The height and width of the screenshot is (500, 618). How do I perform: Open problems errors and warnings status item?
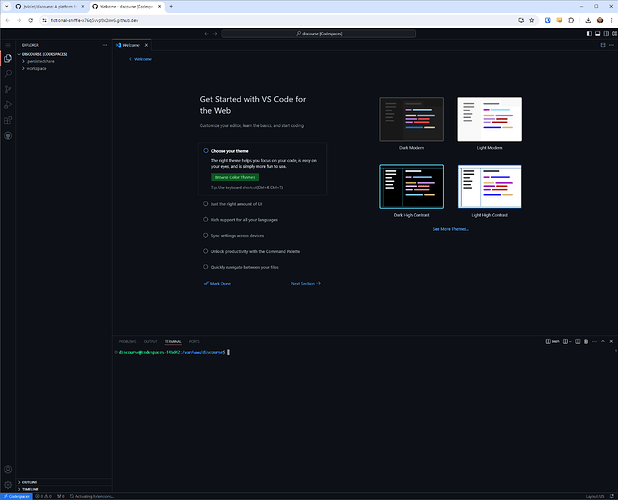(44, 496)
